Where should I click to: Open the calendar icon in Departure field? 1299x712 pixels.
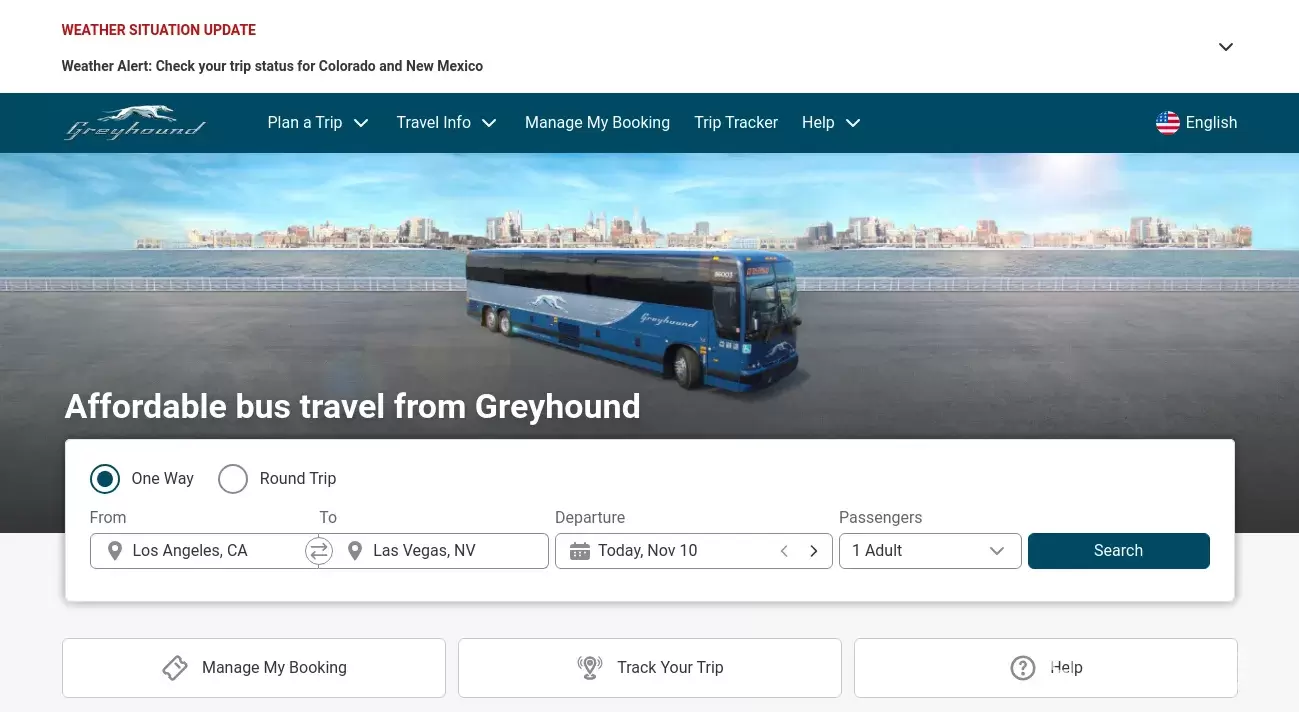(x=580, y=551)
